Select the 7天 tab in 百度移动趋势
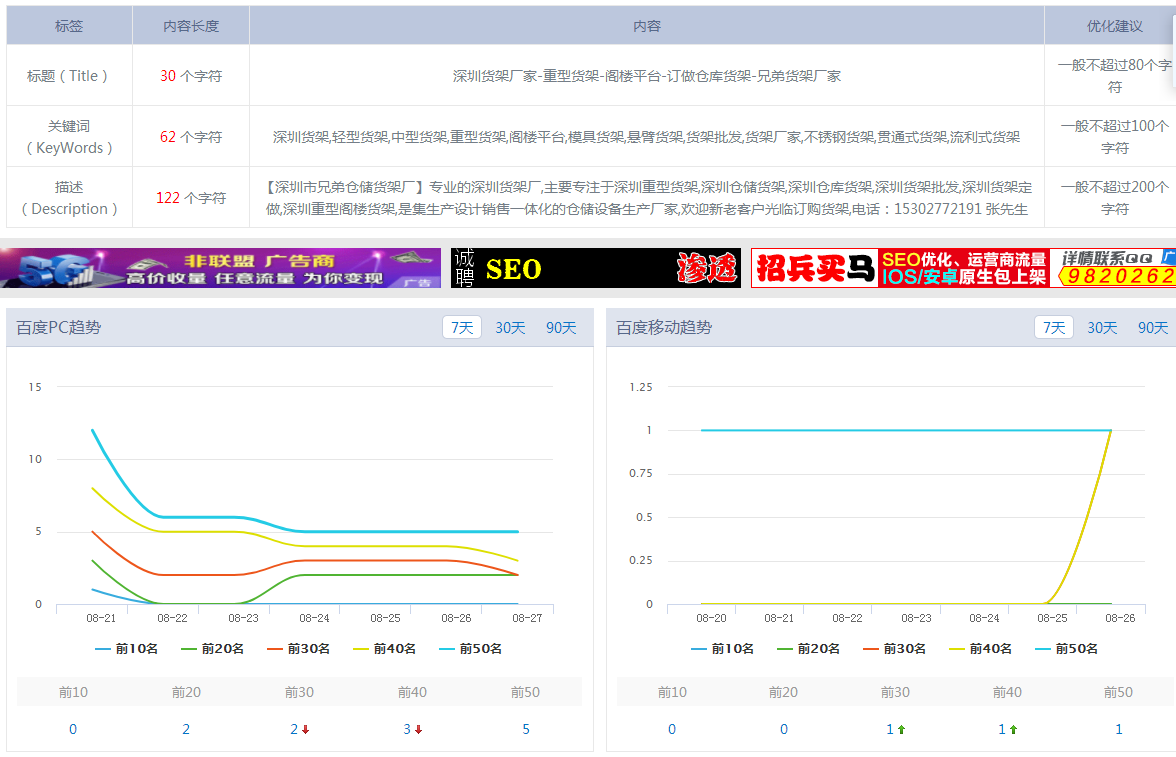 [x=1054, y=328]
